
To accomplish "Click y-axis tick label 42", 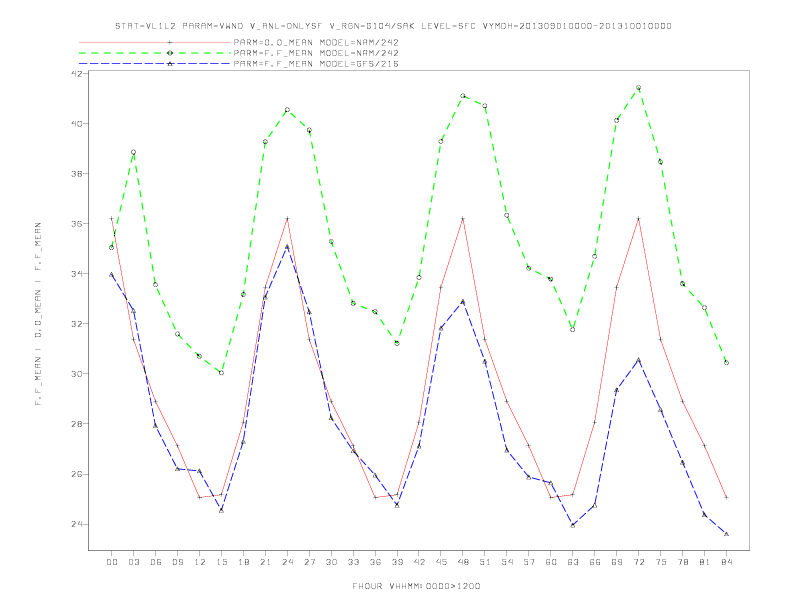I will [77, 73].
